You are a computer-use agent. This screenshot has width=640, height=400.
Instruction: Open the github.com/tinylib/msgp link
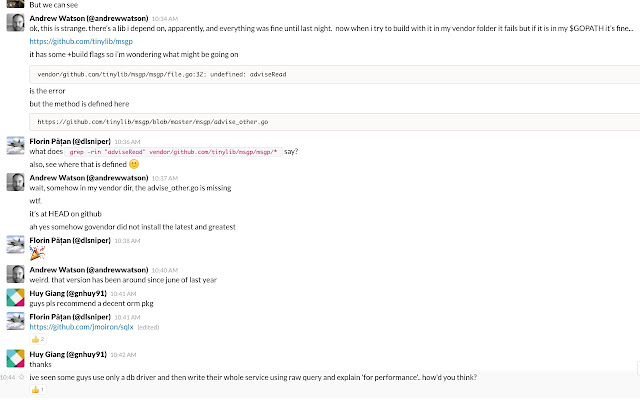[x=81, y=41]
